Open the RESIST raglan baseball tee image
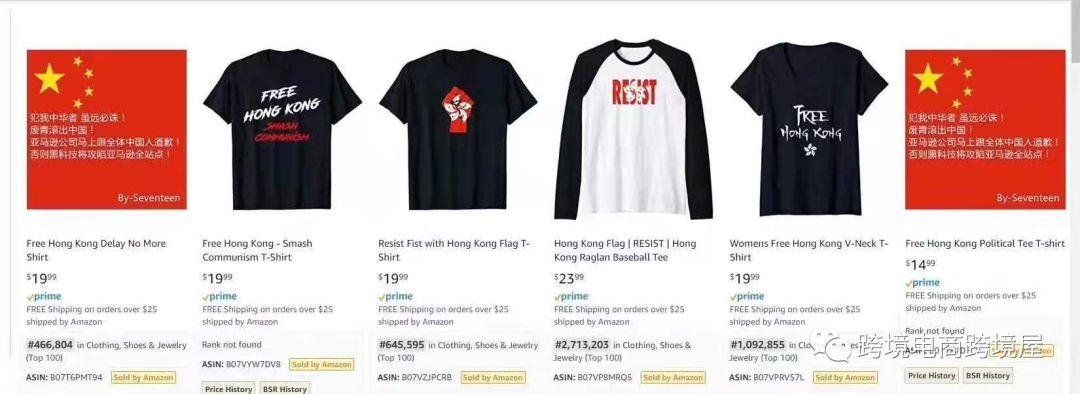The width and height of the screenshot is (1080, 394). [x=633, y=129]
